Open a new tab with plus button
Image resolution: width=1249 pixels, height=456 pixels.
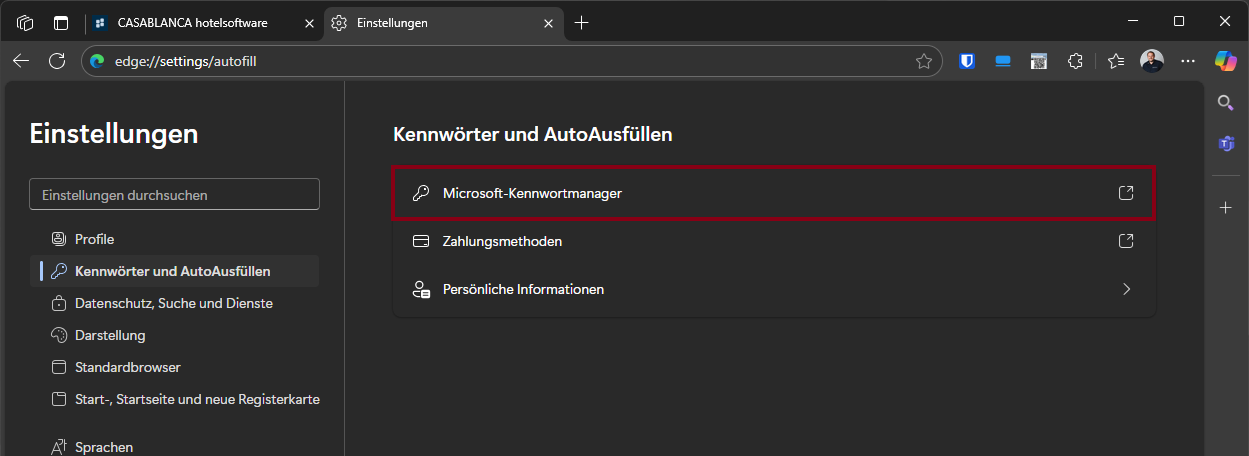(581, 22)
